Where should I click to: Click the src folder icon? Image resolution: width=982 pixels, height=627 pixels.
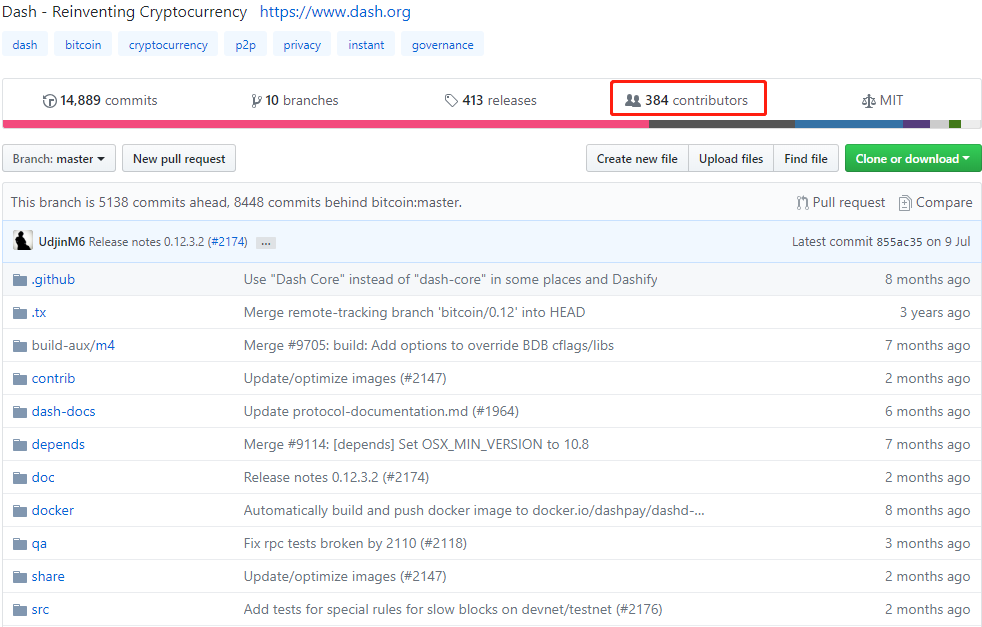(x=20, y=609)
